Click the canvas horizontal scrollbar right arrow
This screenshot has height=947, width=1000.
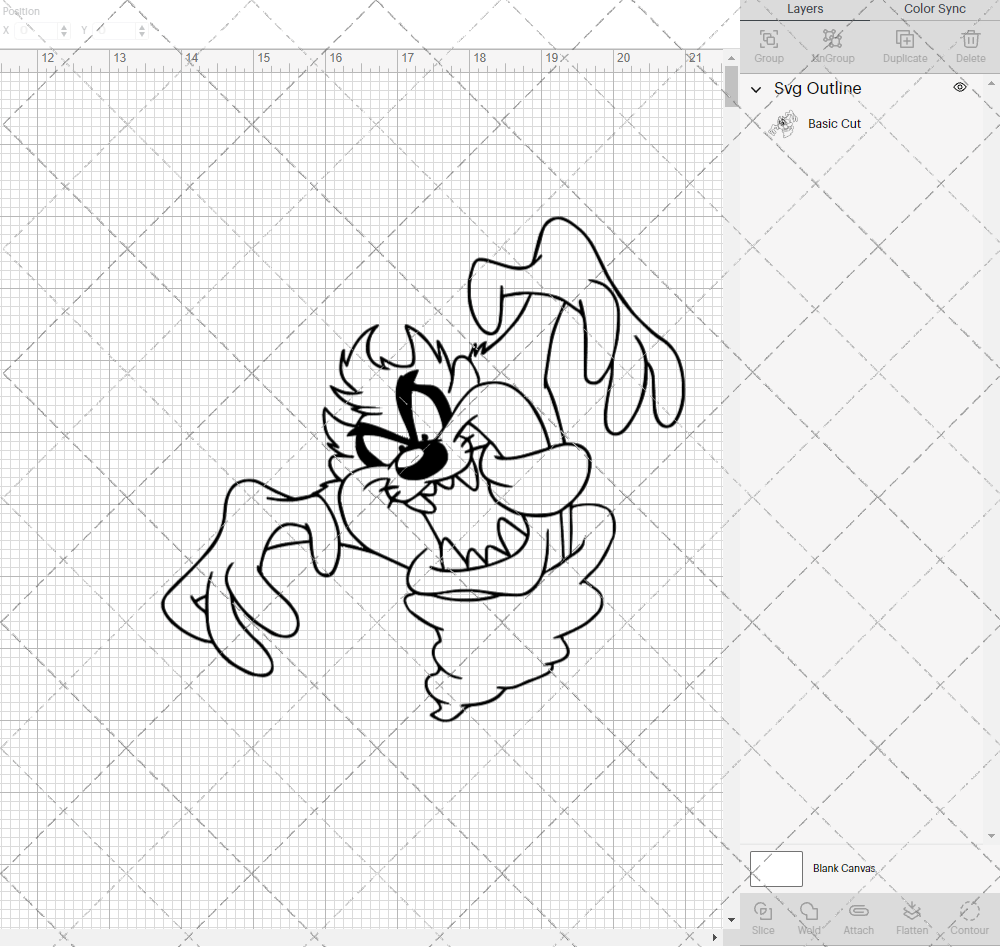pyautogui.click(x=714, y=937)
